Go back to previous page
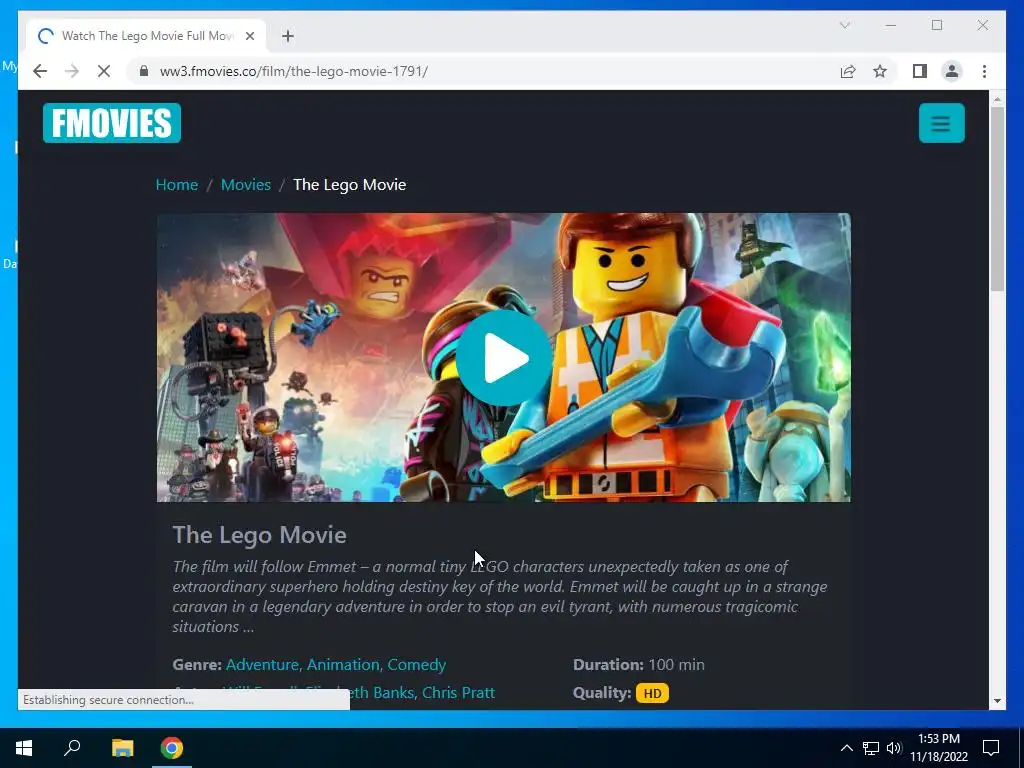Image resolution: width=1024 pixels, height=768 pixels. [x=40, y=71]
